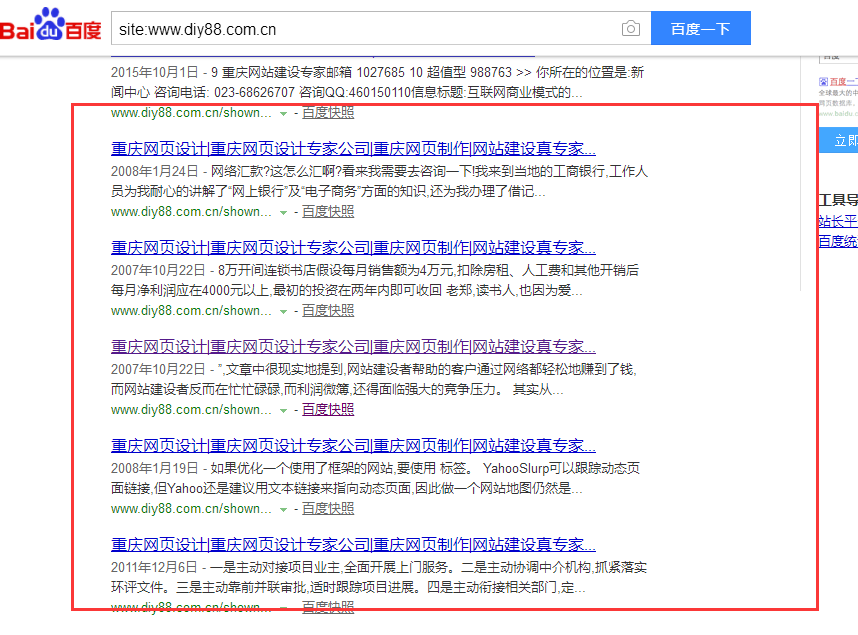Open 百度快照 for the 2008年1月19日 result
Screen dimensions: 858x635
[x=328, y=509]
